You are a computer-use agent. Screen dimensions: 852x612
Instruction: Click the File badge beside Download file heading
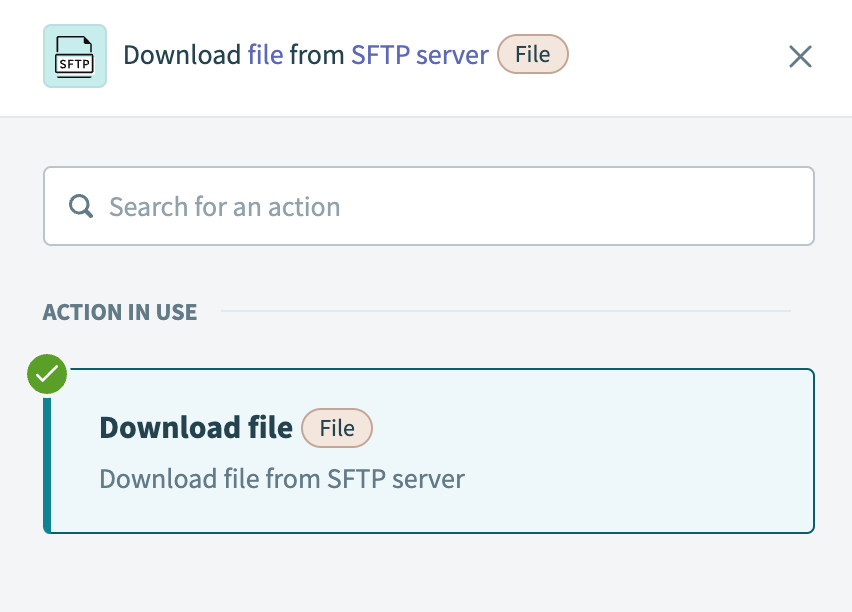[337, 428]
